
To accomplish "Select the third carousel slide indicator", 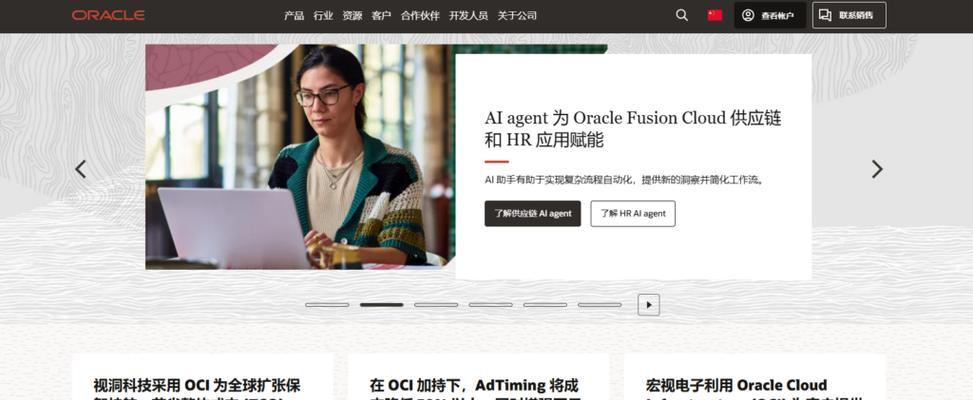I will 436,304.
